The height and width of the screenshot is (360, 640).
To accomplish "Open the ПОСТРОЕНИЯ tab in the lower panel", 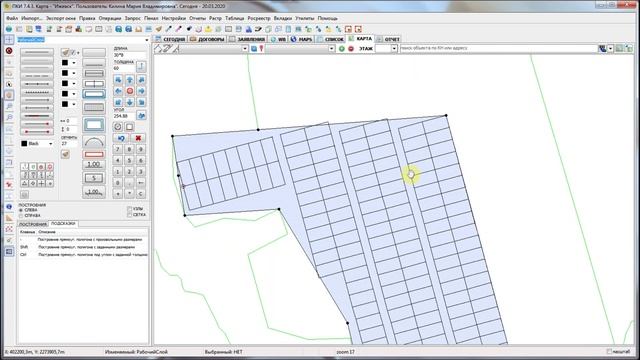I will pos(33,224).
